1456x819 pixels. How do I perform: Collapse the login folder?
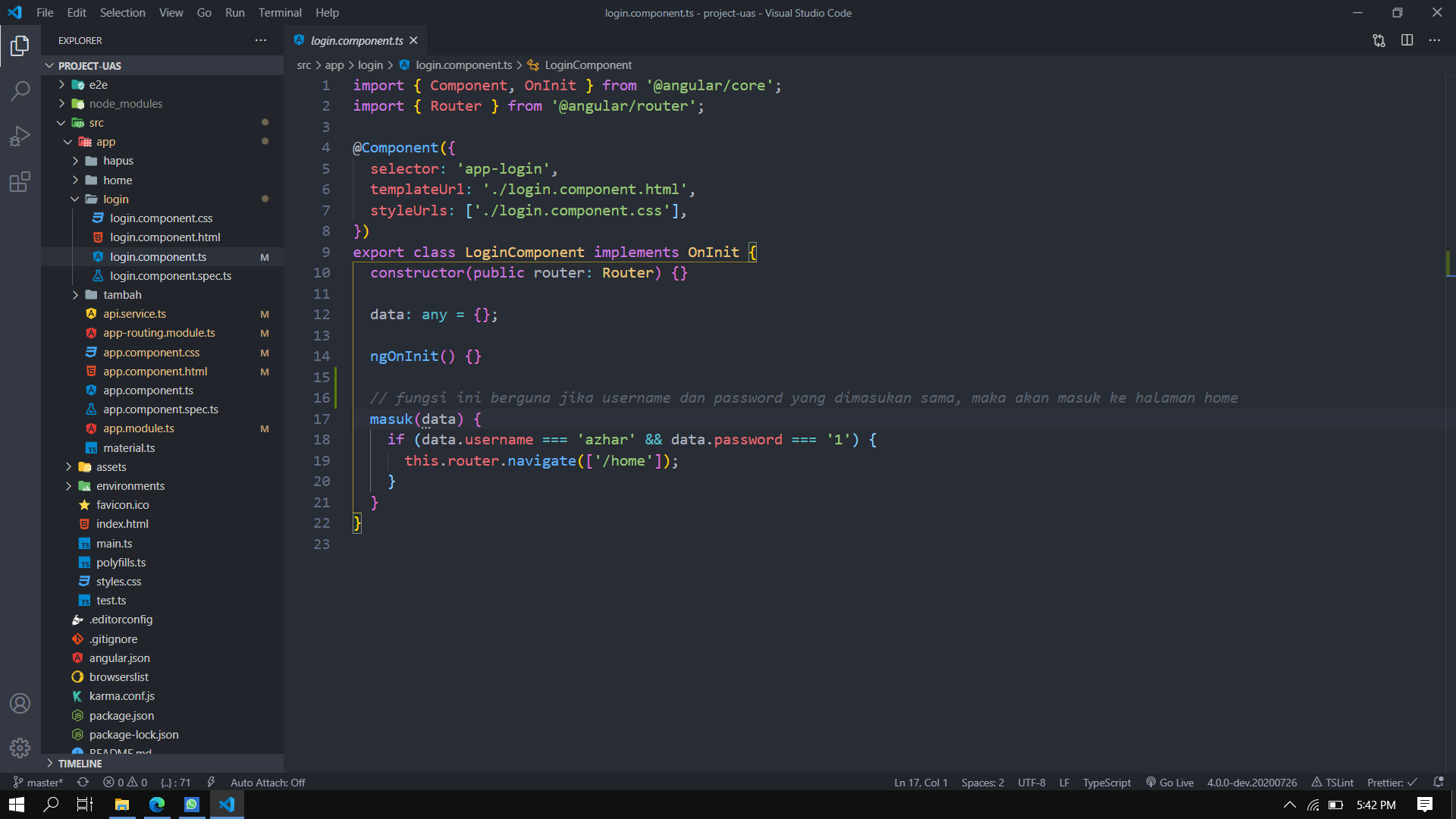[116, 199]
